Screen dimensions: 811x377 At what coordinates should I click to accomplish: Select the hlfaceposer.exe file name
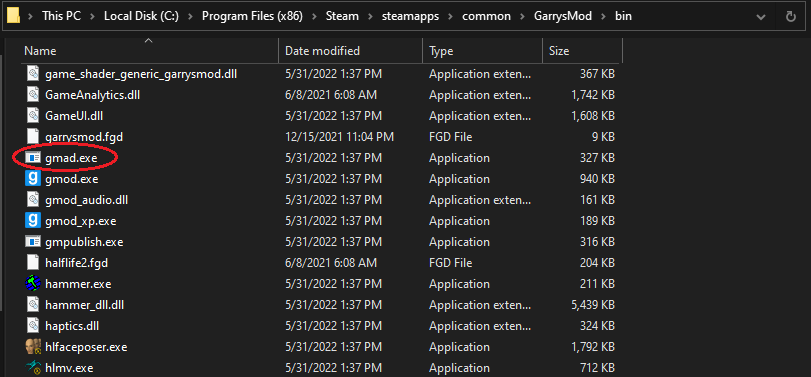pos(86,346)
